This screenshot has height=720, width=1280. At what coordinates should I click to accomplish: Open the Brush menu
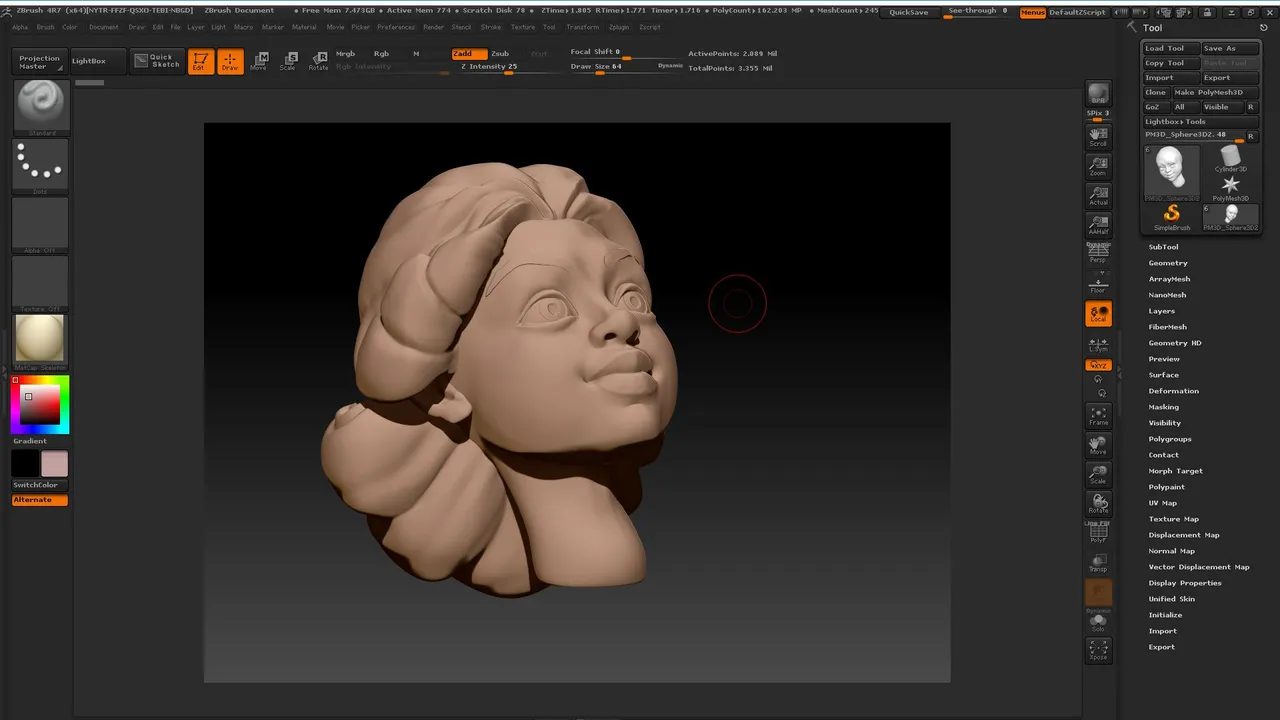click(x=46, y=27)
